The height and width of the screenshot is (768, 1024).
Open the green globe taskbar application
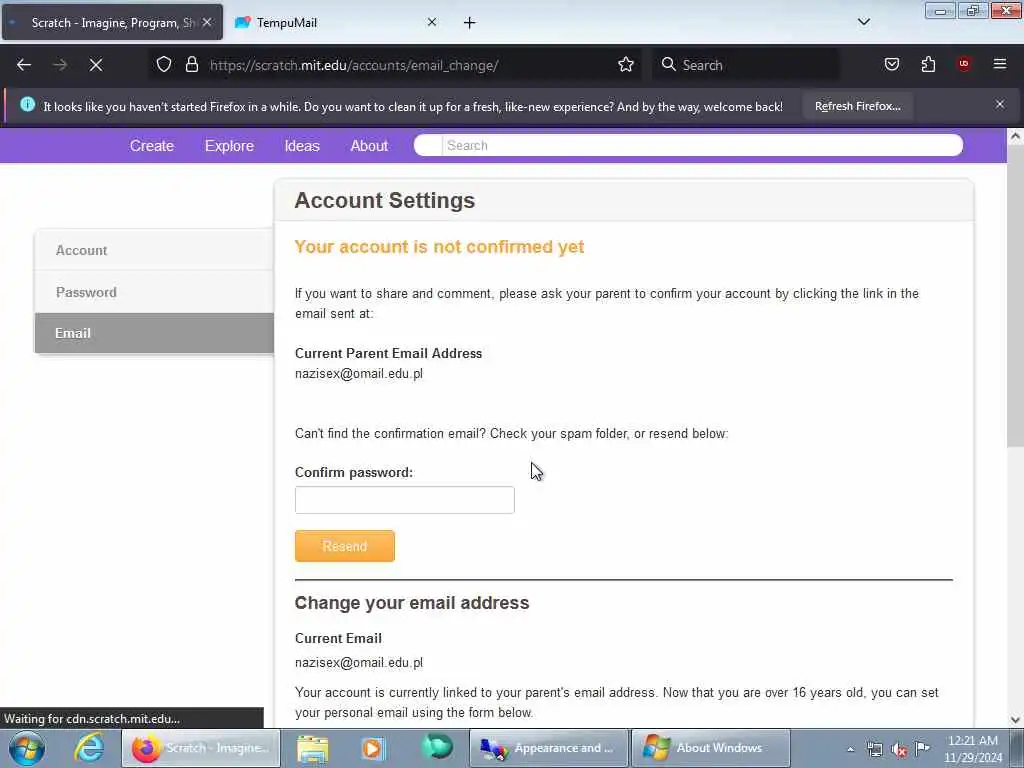click(437, 747)
